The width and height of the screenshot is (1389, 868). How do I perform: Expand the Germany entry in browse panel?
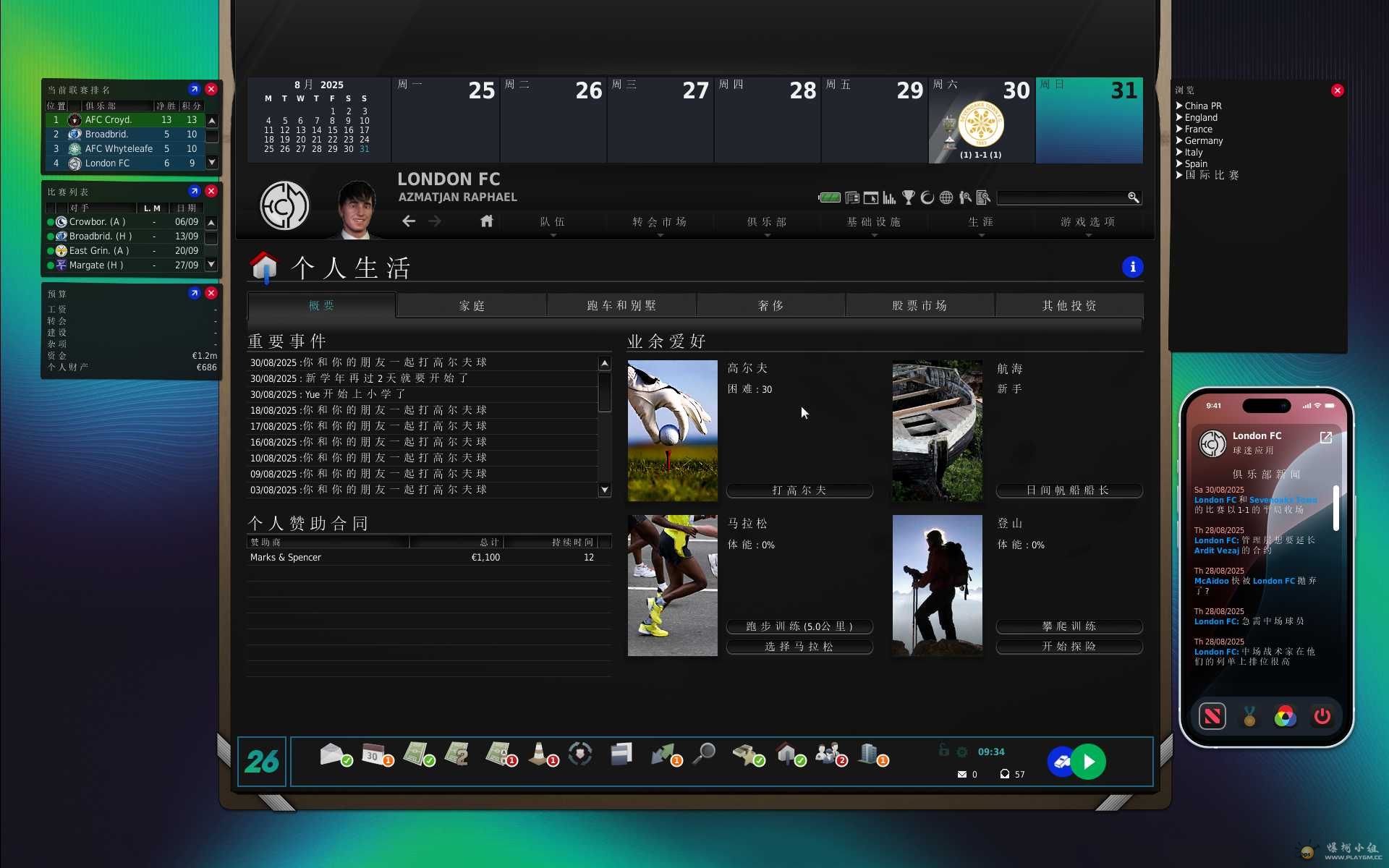point(1180,140)
